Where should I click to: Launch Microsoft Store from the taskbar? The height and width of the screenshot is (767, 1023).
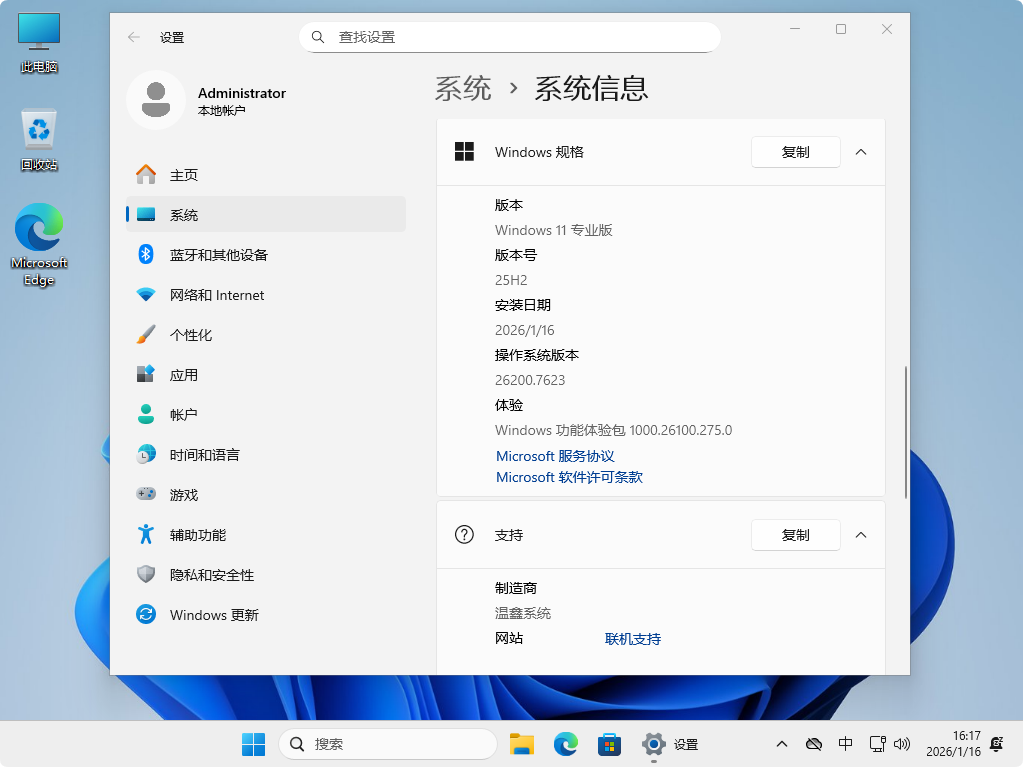[609, 744]
